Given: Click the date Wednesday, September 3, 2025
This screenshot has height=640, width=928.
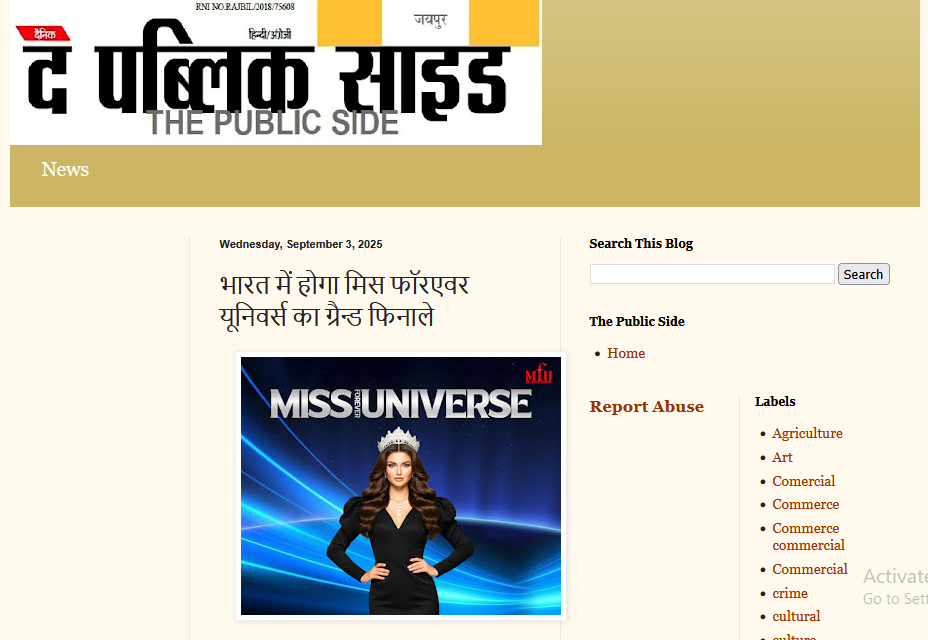Looking at the screenshot, I should click(x=301, y=245).
